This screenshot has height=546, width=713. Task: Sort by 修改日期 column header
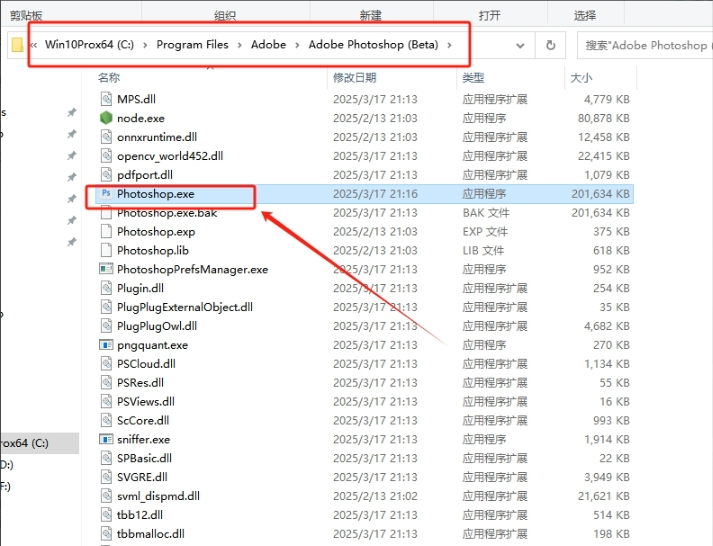[x=355, y=78]
